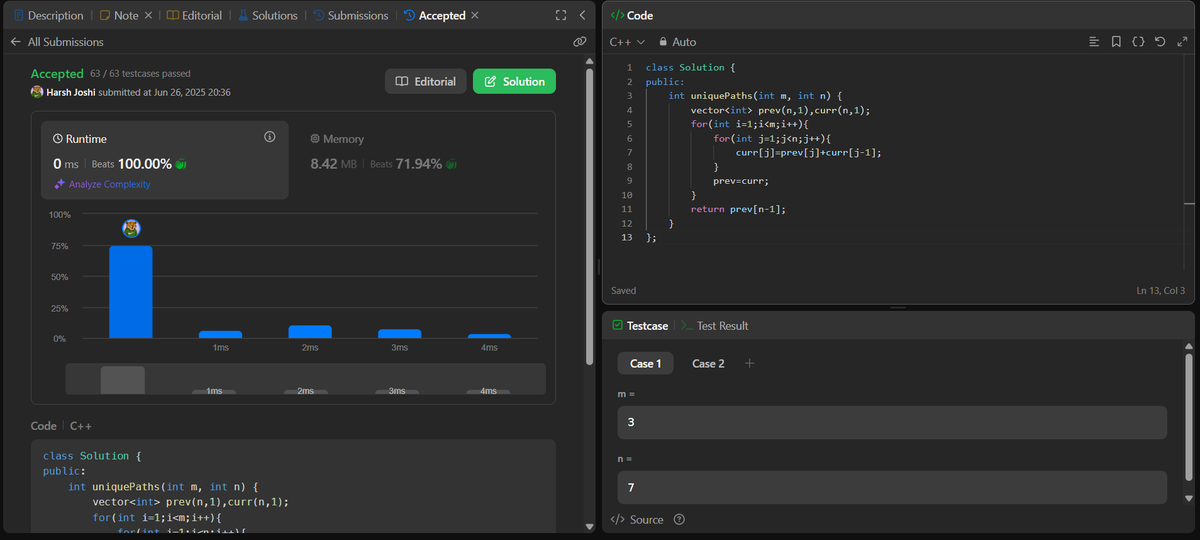This screenshot has width=1200, height=540.
Task: Open the Description tab
Action: 49,16
